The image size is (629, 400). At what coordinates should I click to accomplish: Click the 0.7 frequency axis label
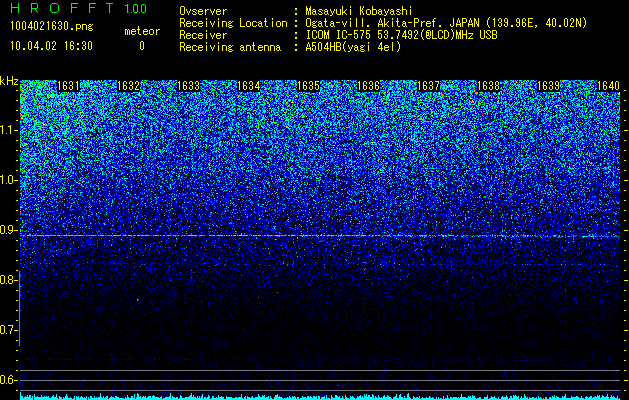[x=9, y=330]
